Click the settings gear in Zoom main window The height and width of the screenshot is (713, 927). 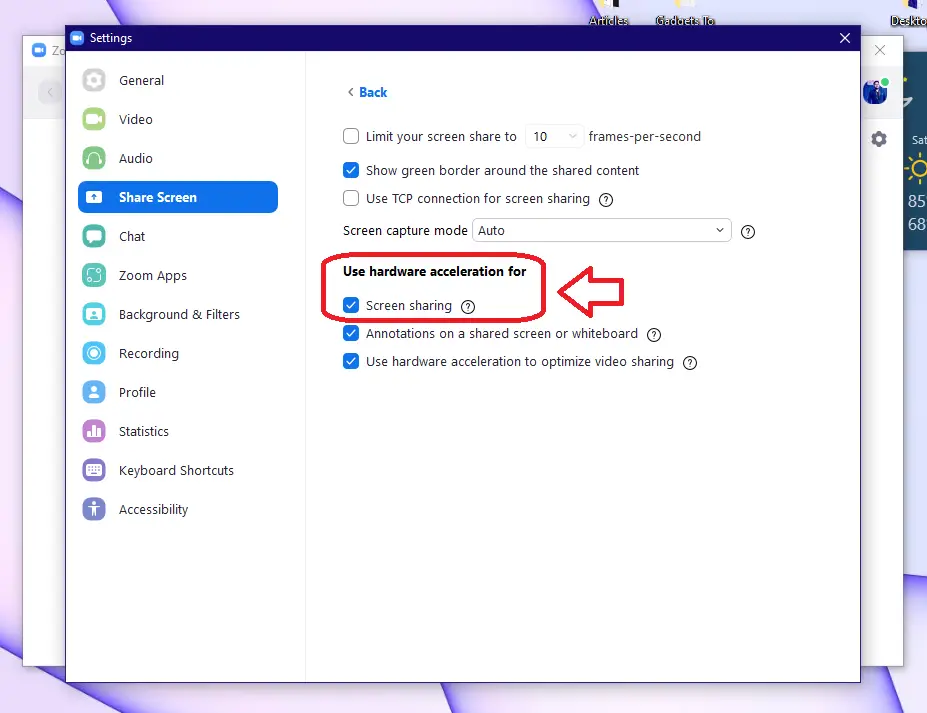[x=879, y=139]
